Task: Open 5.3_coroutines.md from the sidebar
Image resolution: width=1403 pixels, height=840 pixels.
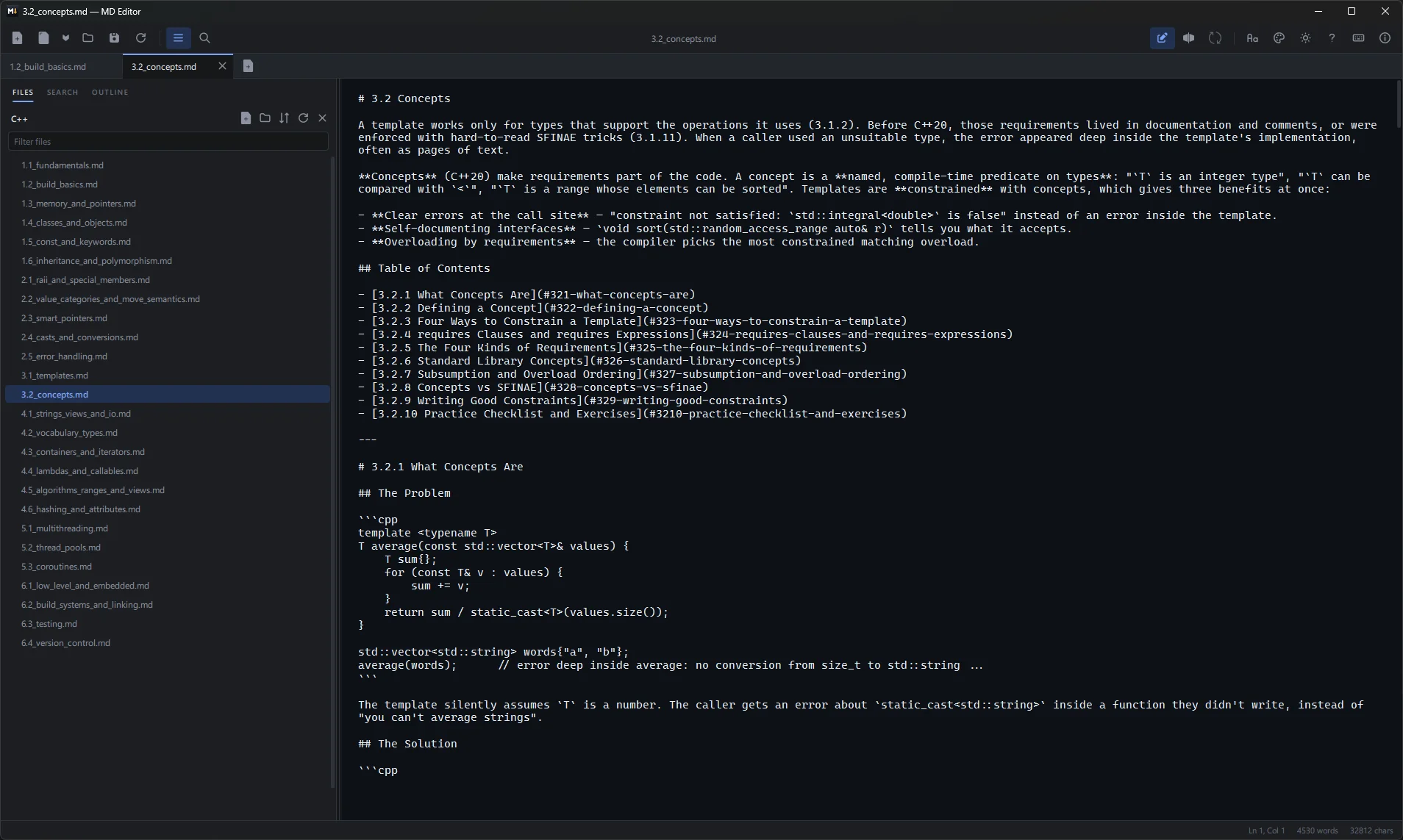Action: click(168, 567)
